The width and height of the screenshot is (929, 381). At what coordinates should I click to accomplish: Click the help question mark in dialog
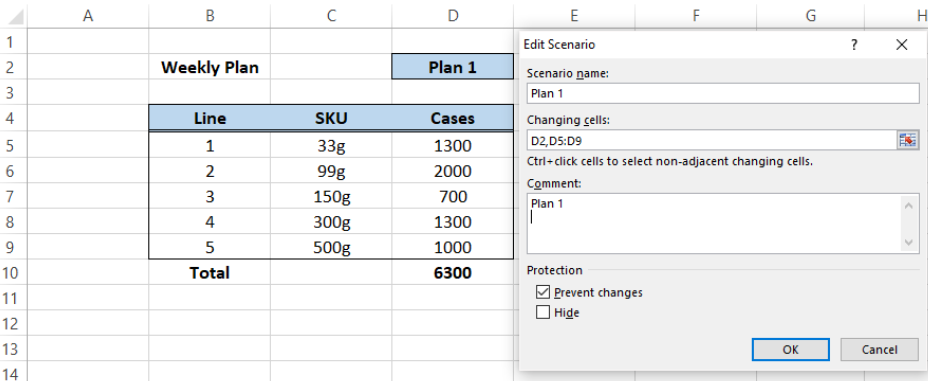pos(854,45)
